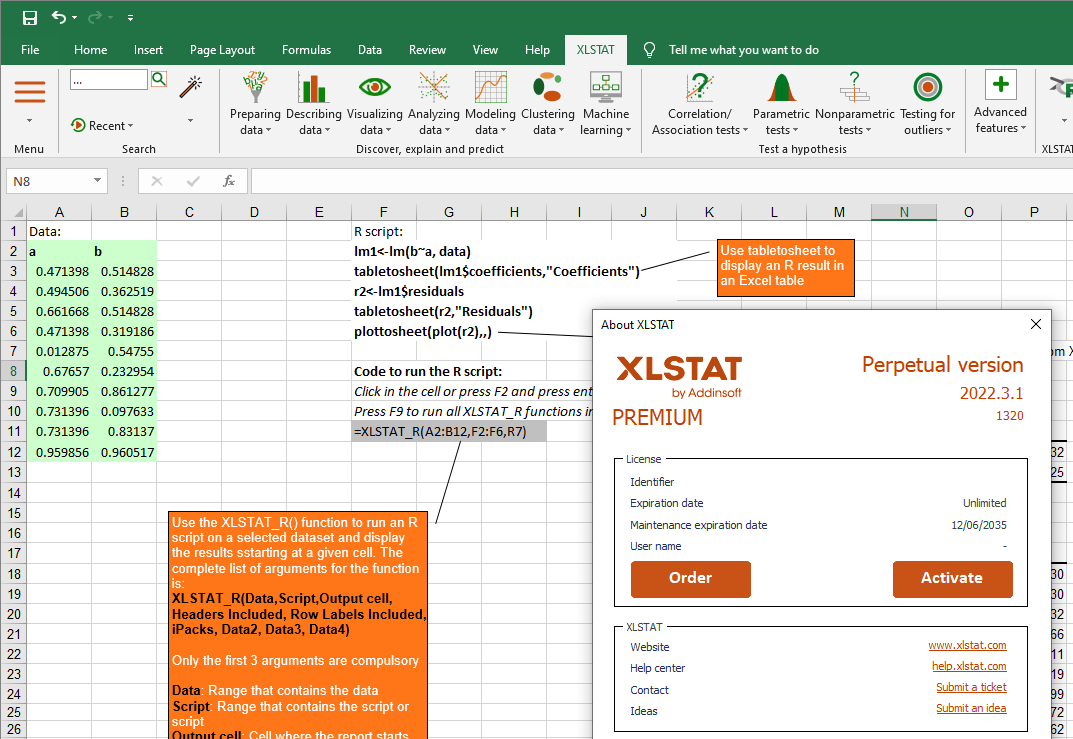Open the Advanced features menu

coord(1000,102)
